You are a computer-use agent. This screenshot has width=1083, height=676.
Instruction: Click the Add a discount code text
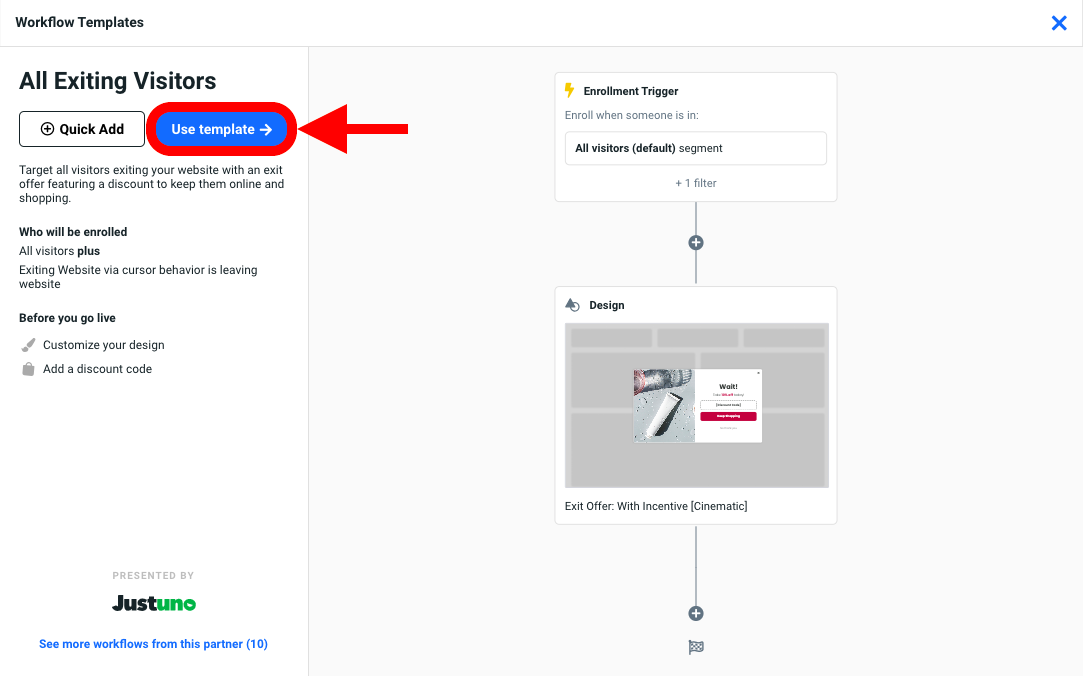98,369
